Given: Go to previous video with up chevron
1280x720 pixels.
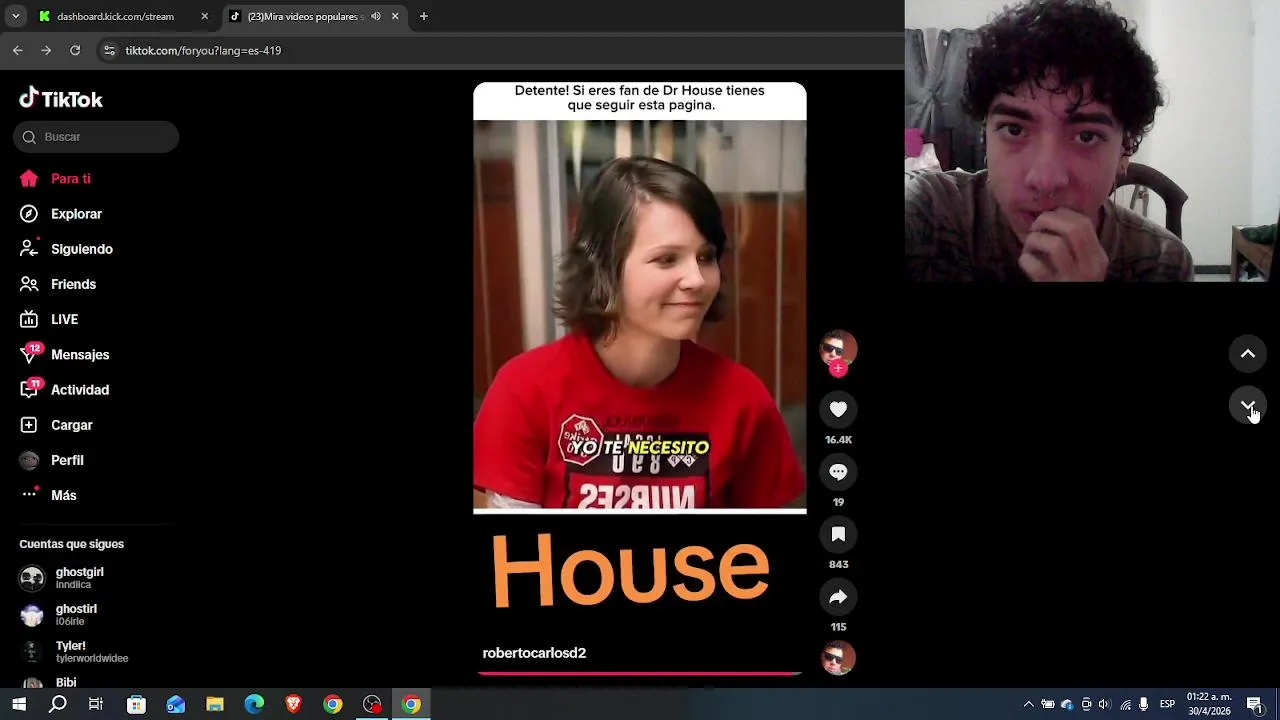Looking at the screenshot, I should 1248,354.
